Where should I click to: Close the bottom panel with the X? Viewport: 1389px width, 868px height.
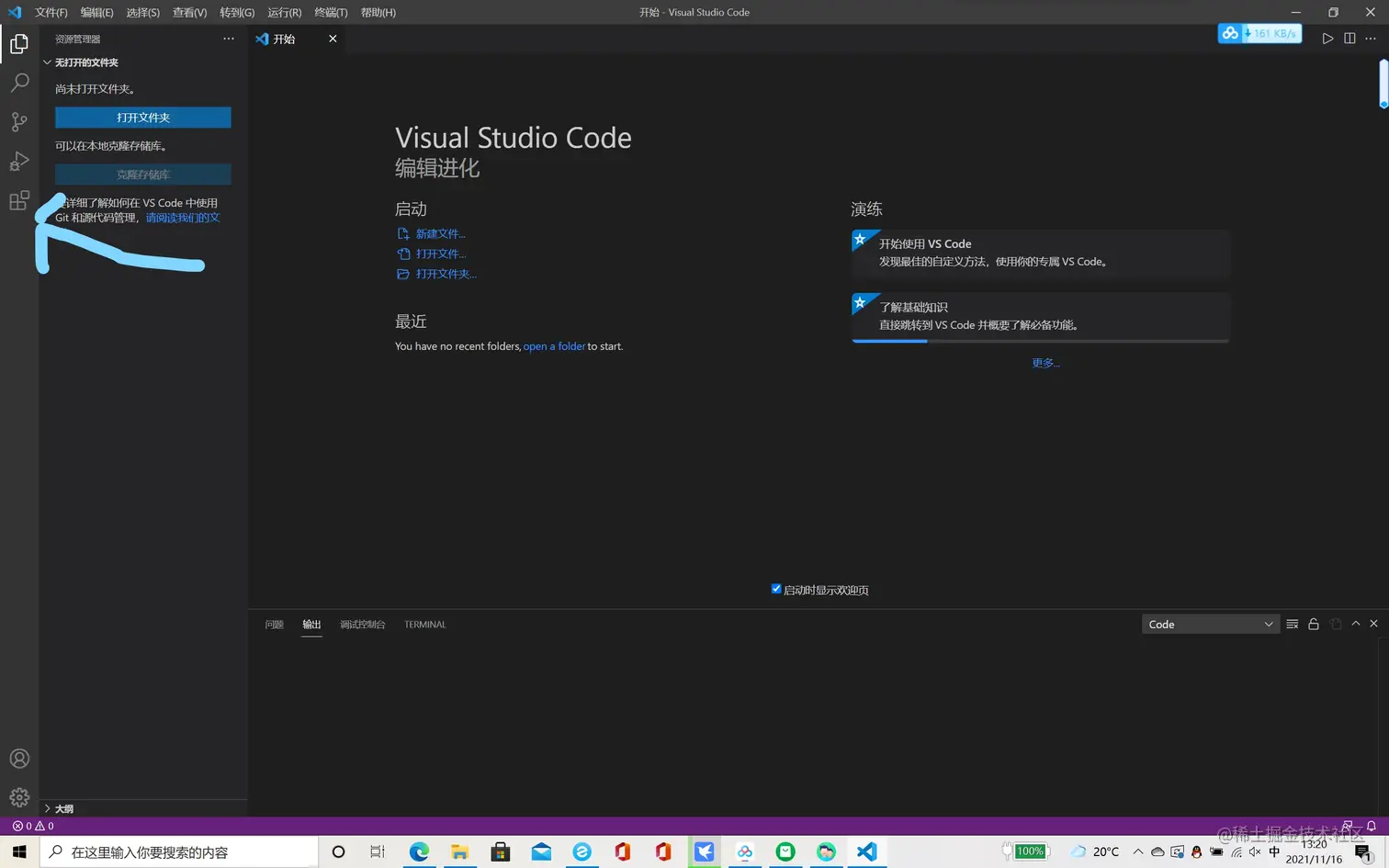click(1374, 624)
